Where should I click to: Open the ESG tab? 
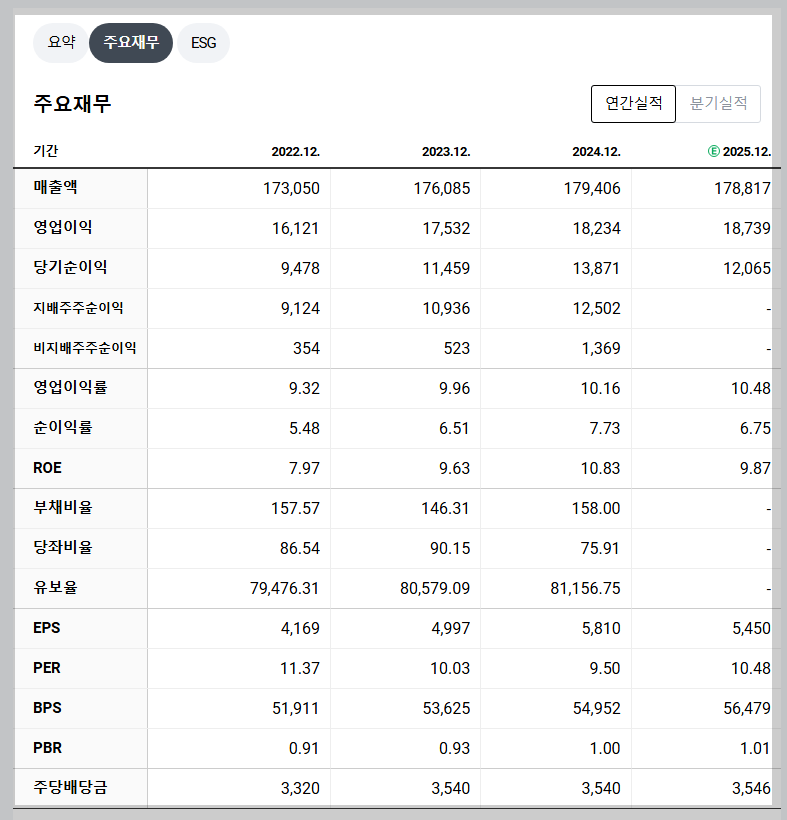[x=203, y=43]
